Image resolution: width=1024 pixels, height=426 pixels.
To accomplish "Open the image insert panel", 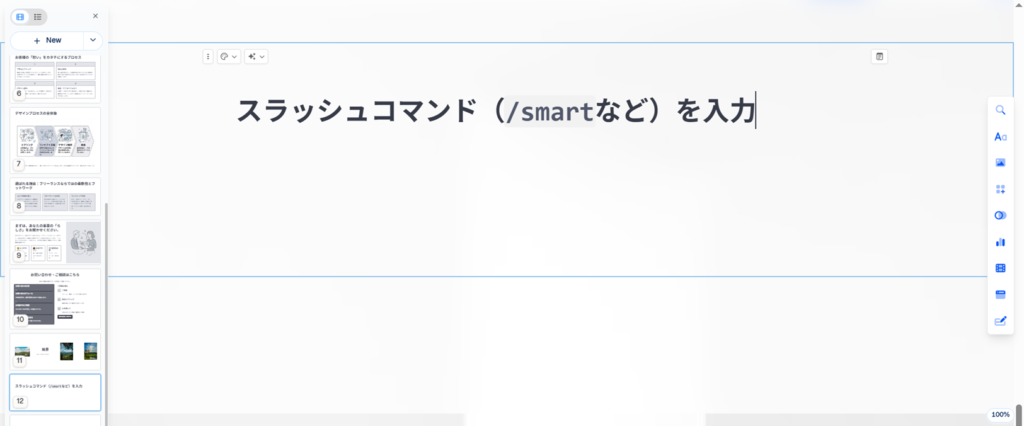I will [1000, 162].
